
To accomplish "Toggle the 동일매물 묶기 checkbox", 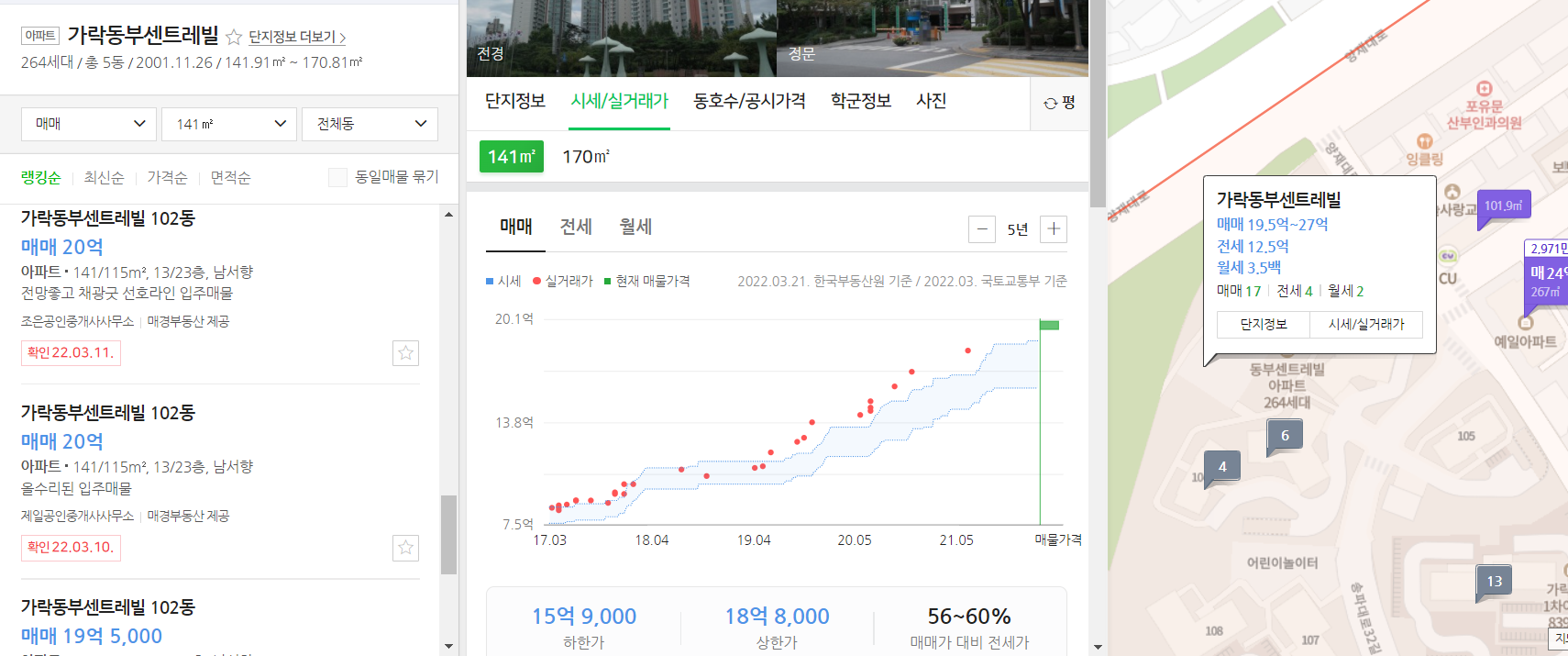I will coord(337,177).
